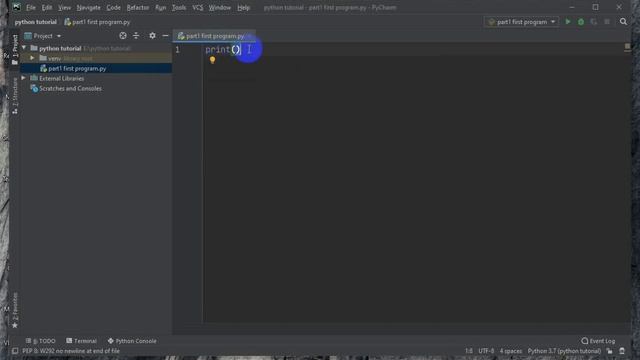Screen dimensions: 640x360
Task: Click python tutorial breadcrumb in navigation bar
Action: [36, 22]
